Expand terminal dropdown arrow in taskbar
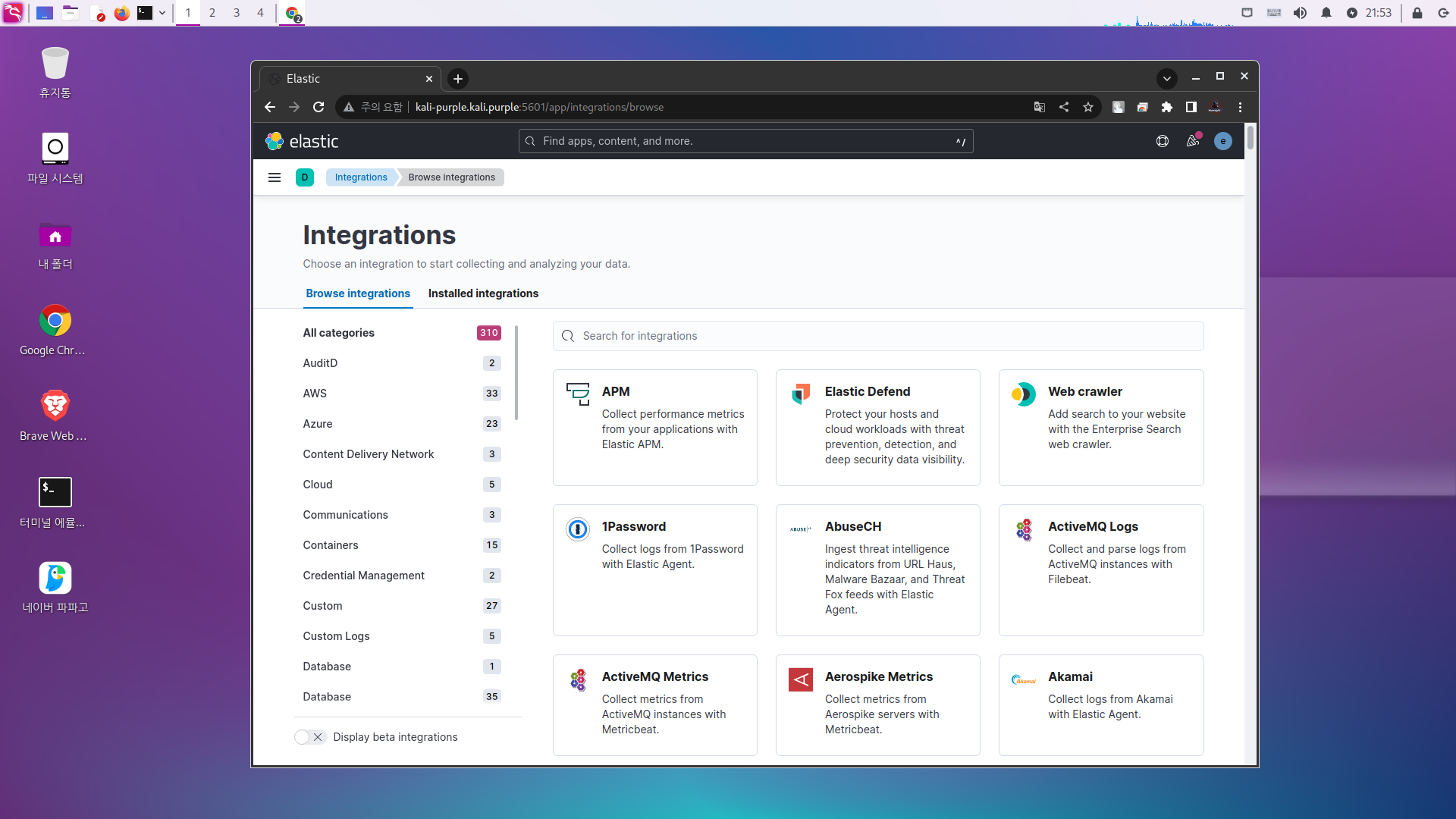1456x819 pixels. pyautogui.click(x=162, y=13)
